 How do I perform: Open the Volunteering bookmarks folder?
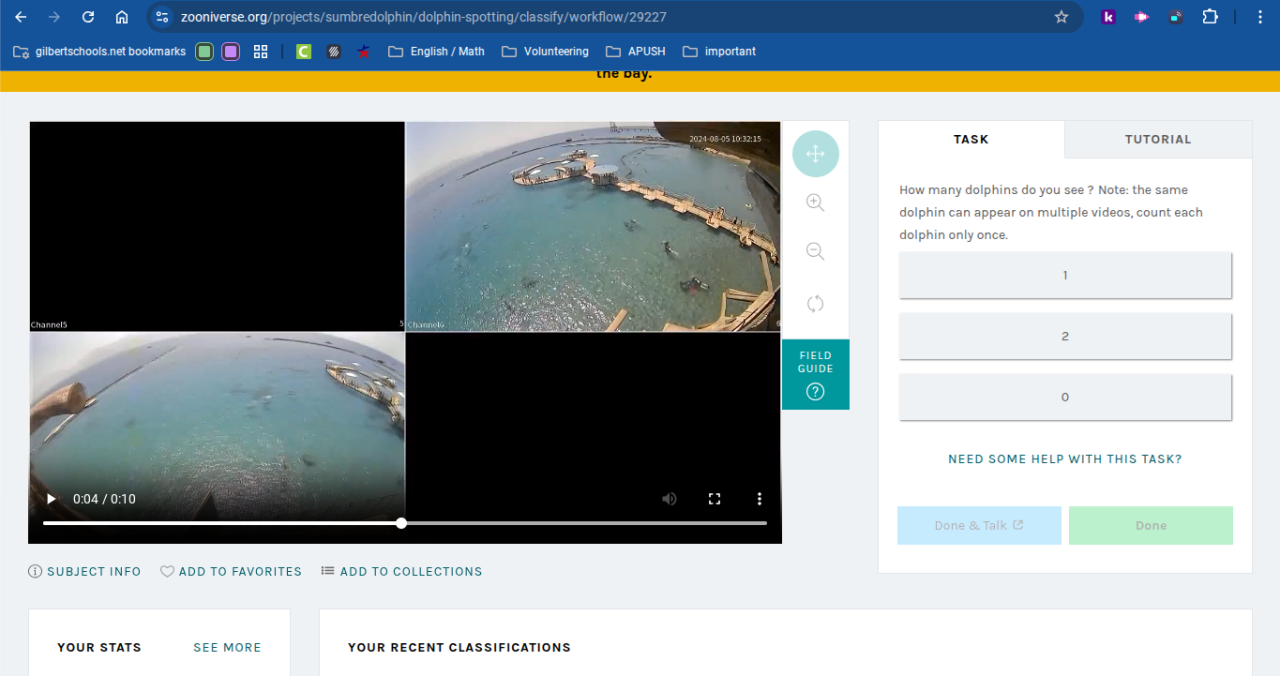click(545, 51)
